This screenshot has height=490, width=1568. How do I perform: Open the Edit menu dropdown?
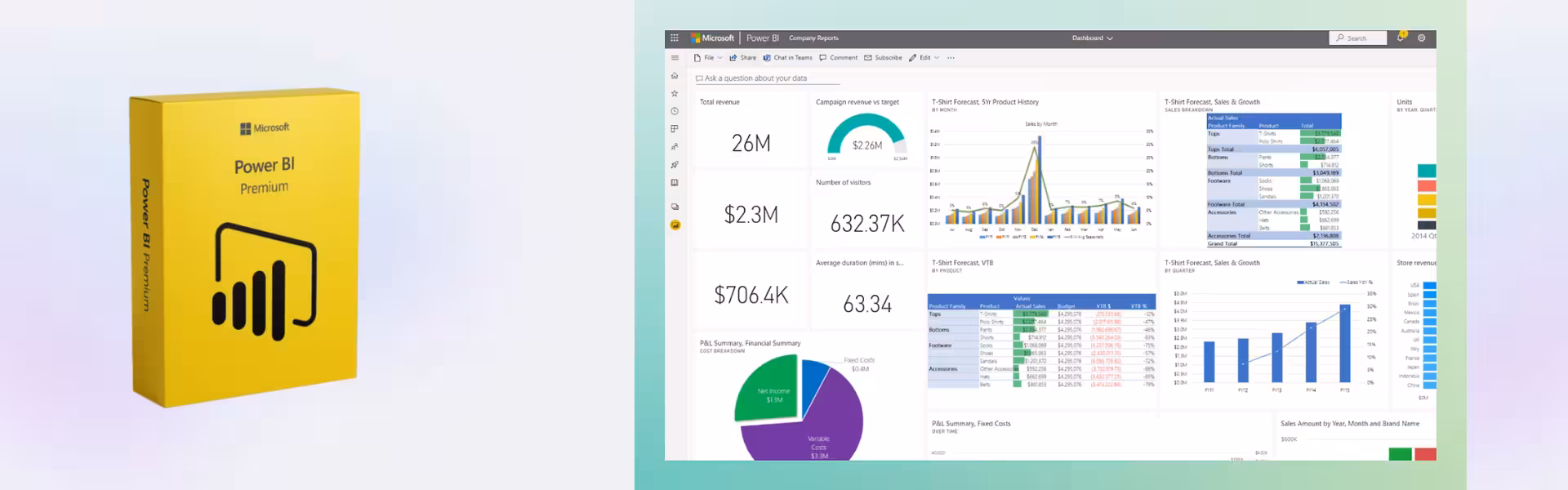click(x=924, y=58)
